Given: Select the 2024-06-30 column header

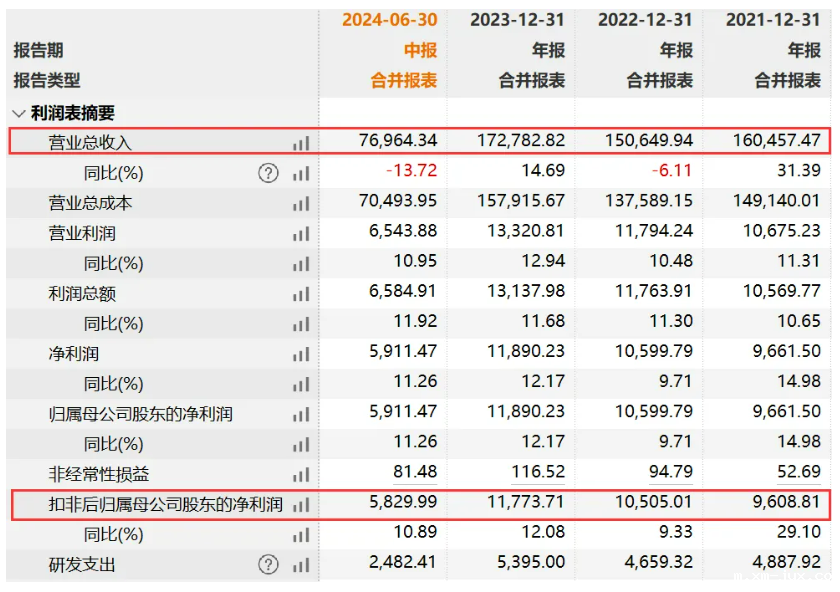Looking at the screenshot, I should click(x=389, y=20).
